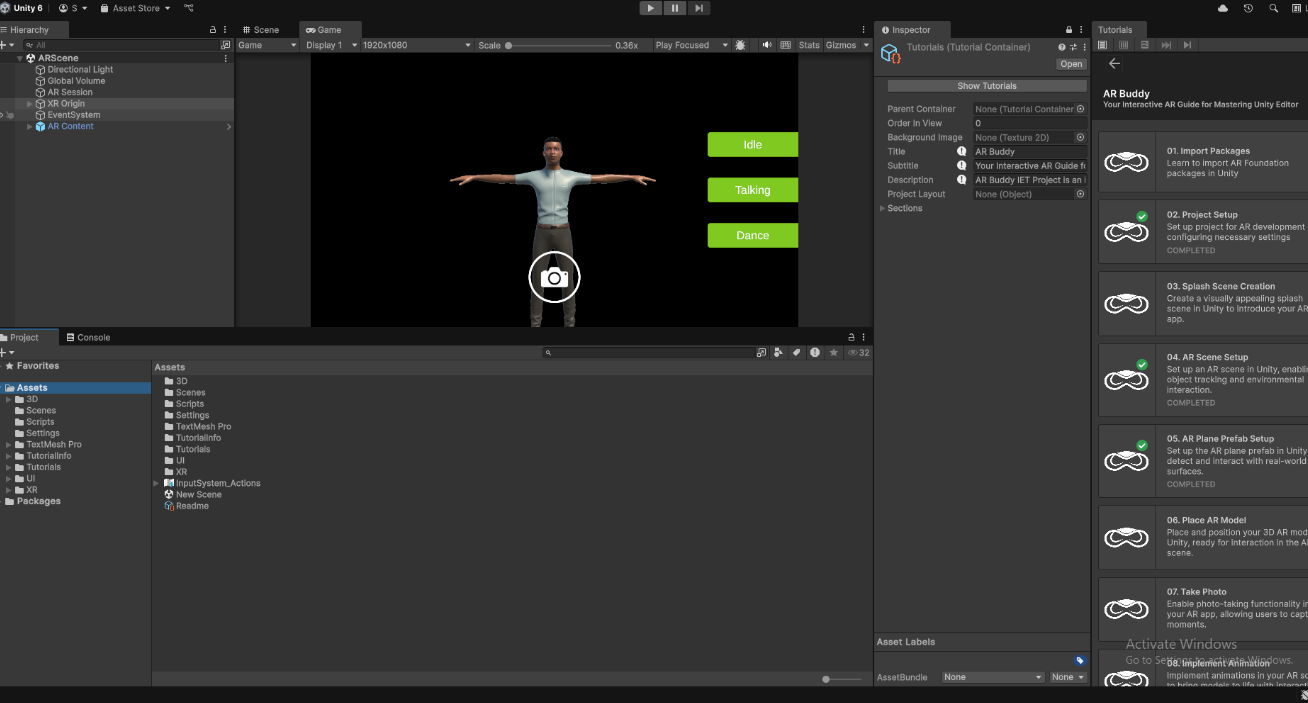Open Project search-by-label filter icon
This screenshot has height=703, width=1308.
point(797,352)
